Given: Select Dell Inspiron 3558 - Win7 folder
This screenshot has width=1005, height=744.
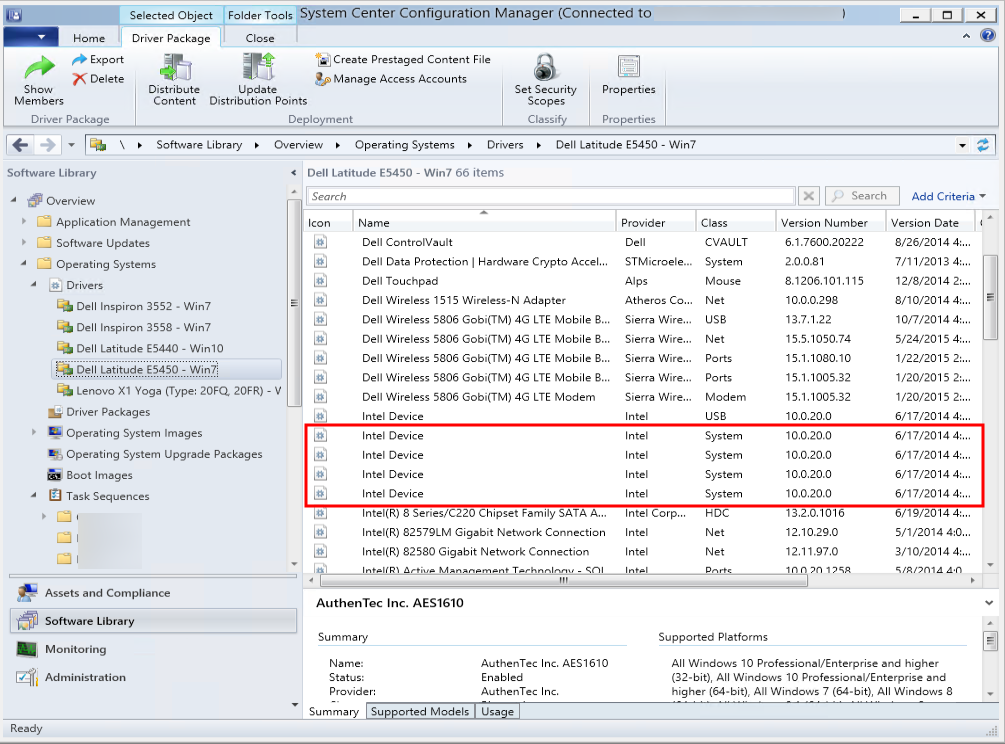Looking at the screenshot, I should (143, 327).
